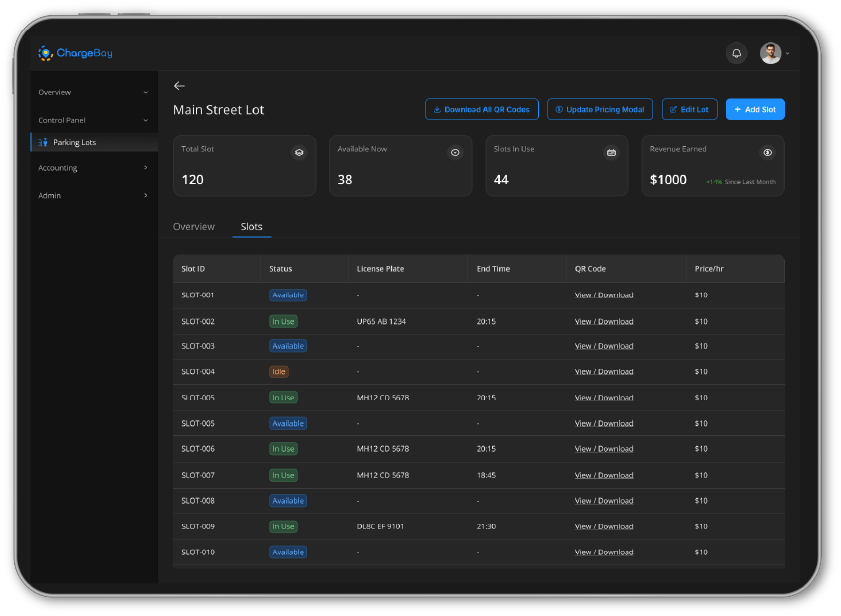Switch to the Overview tab
The height and width of the screenshot is (616, 841).
(194, 227)
